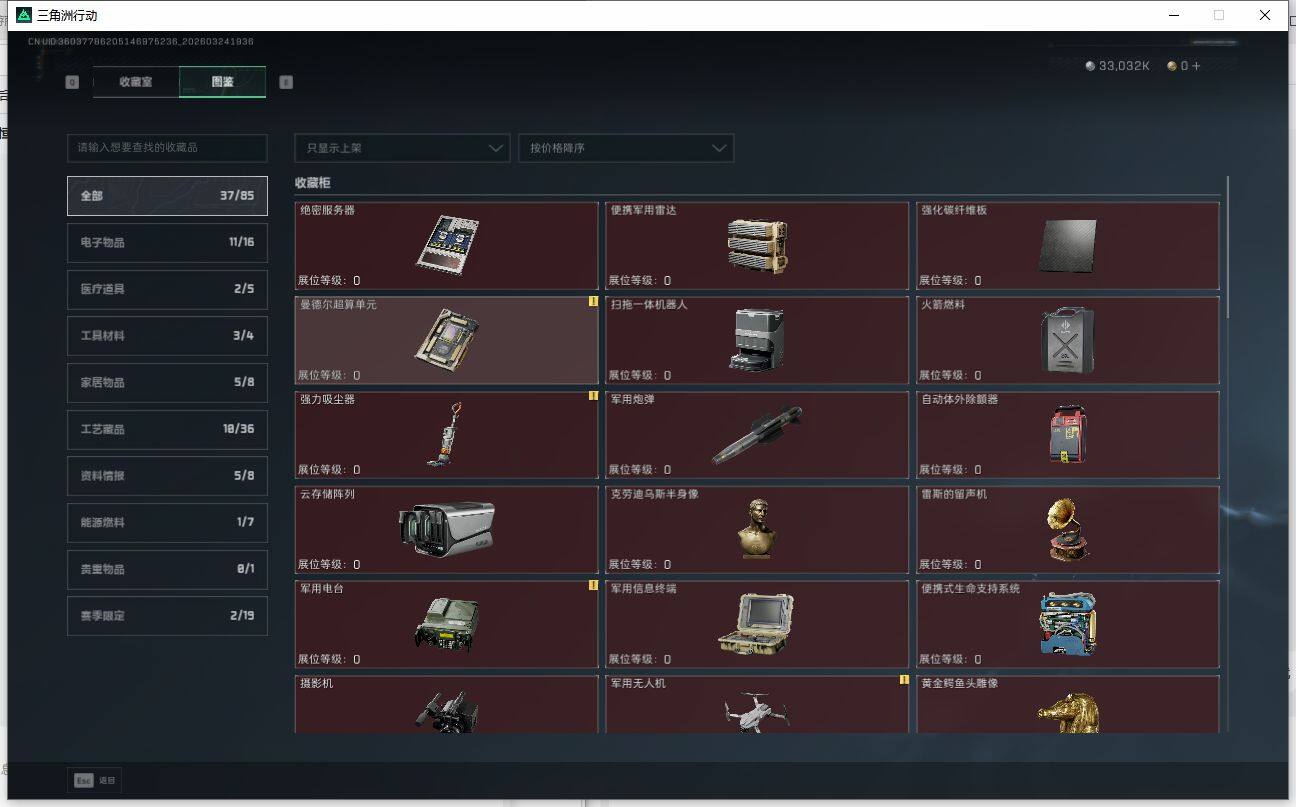Click the E key hint icon
Viewport: 1296px width, 807px height.
point(286,82)
